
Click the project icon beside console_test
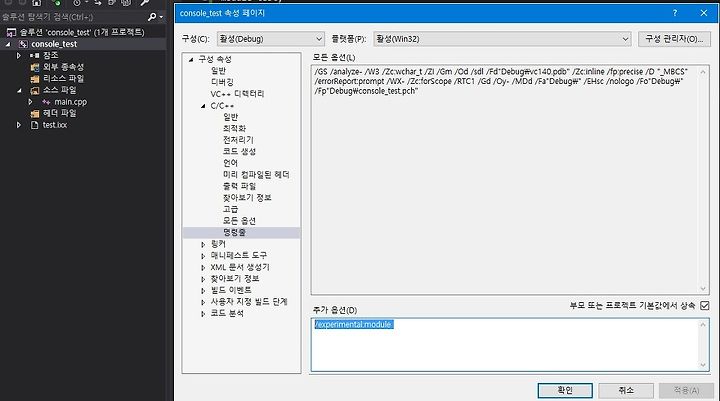[23, 44]
